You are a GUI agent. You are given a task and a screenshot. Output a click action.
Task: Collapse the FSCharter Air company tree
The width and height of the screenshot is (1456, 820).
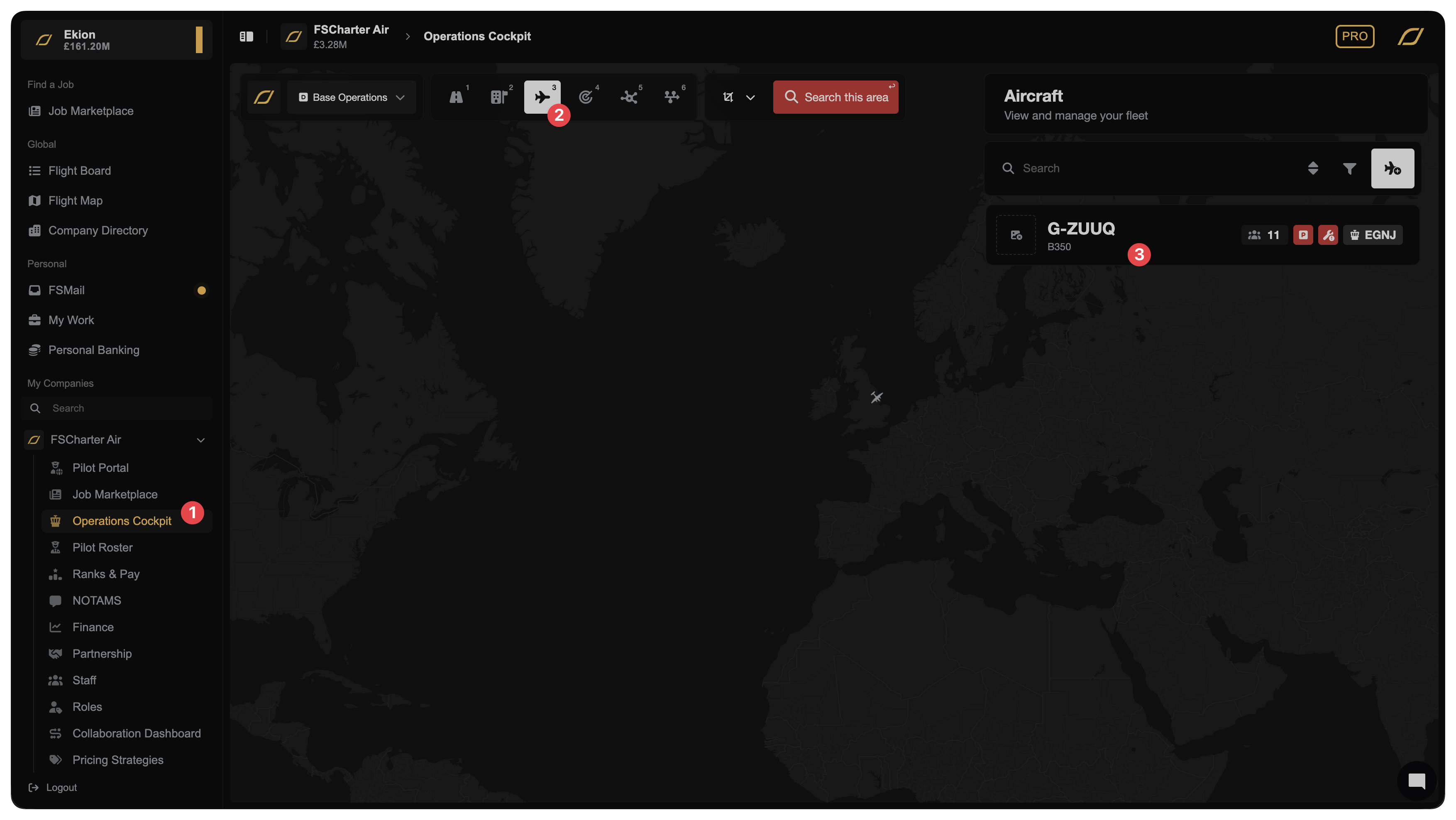200,439
